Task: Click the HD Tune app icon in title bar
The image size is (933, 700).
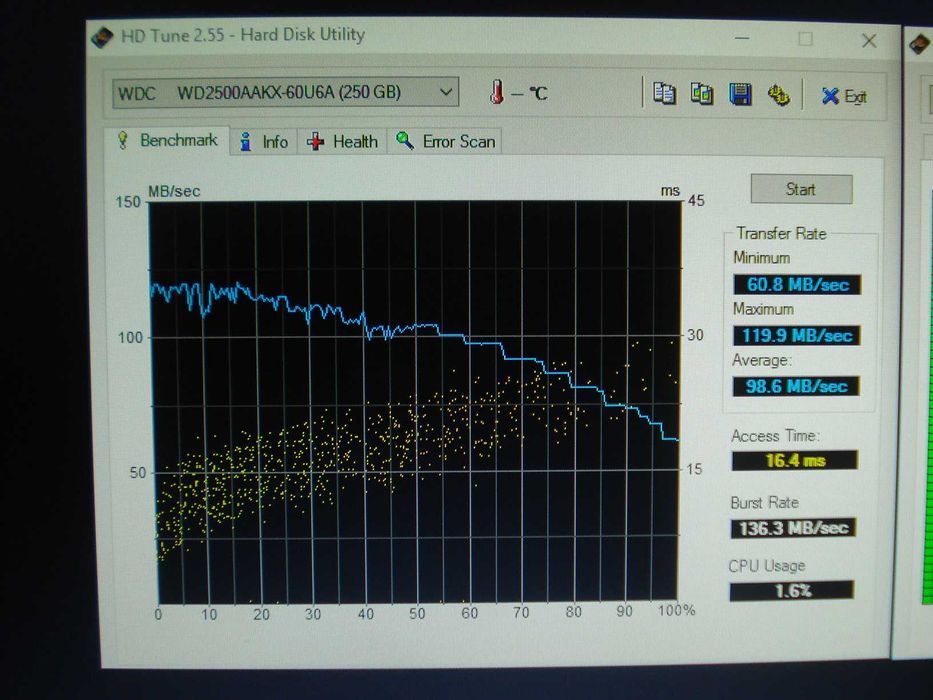Action: [x=102, y=38]
